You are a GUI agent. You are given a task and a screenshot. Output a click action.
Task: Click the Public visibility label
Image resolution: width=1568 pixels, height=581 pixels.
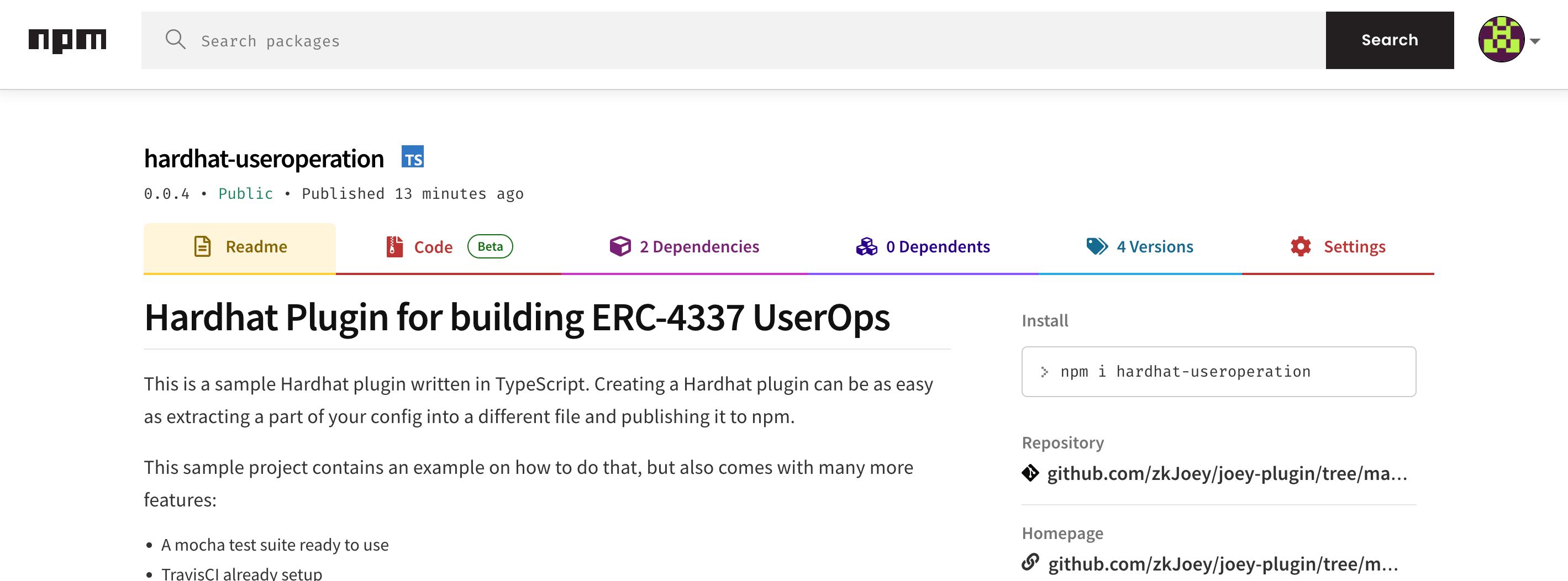point(246,193)
